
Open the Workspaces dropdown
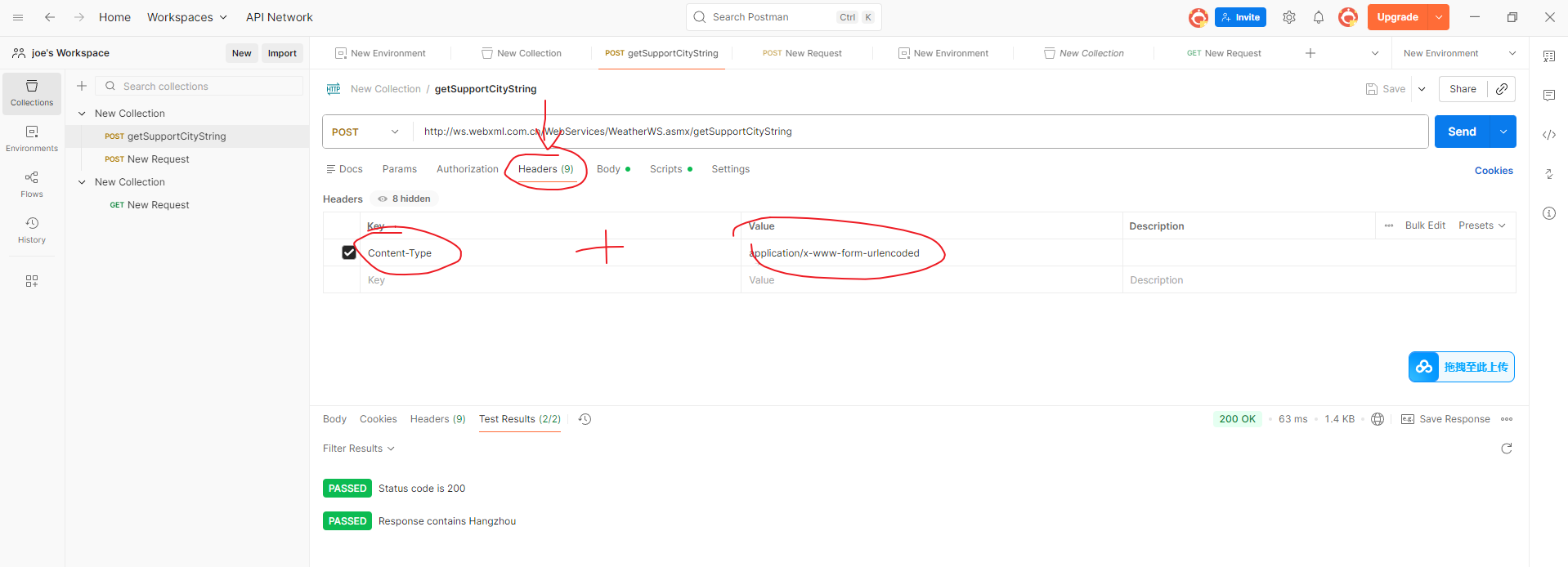click(x=187, y=17)
